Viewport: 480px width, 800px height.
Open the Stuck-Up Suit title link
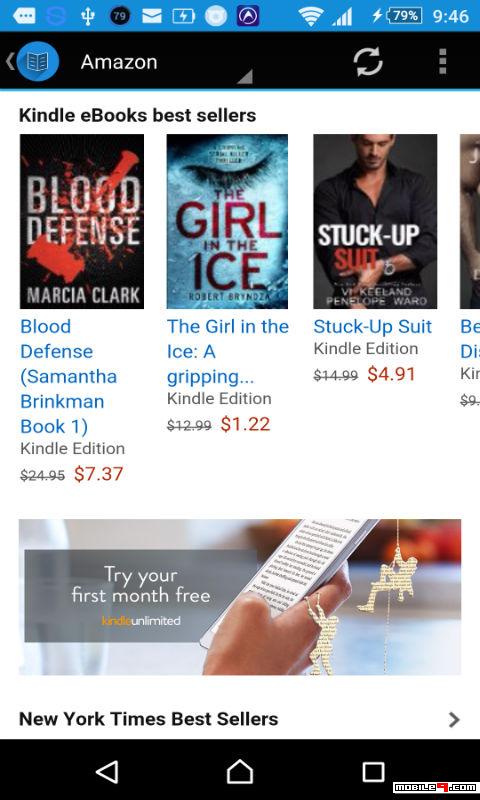(372, 327)
